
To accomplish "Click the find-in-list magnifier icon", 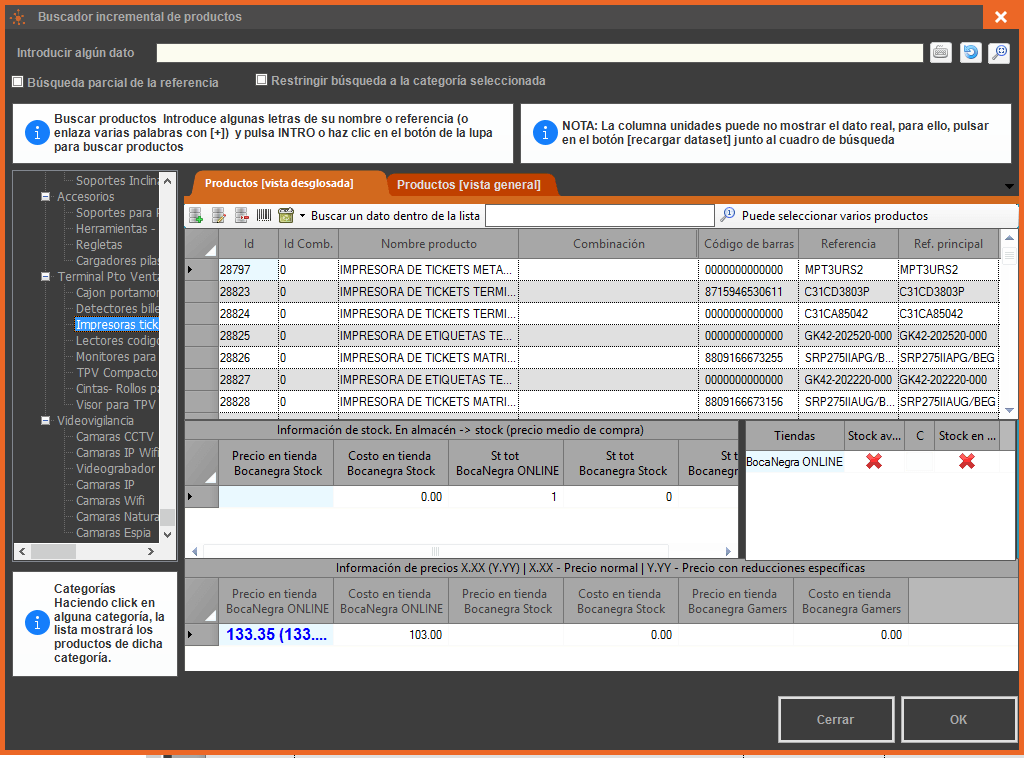I will click(x=728, y=215).
